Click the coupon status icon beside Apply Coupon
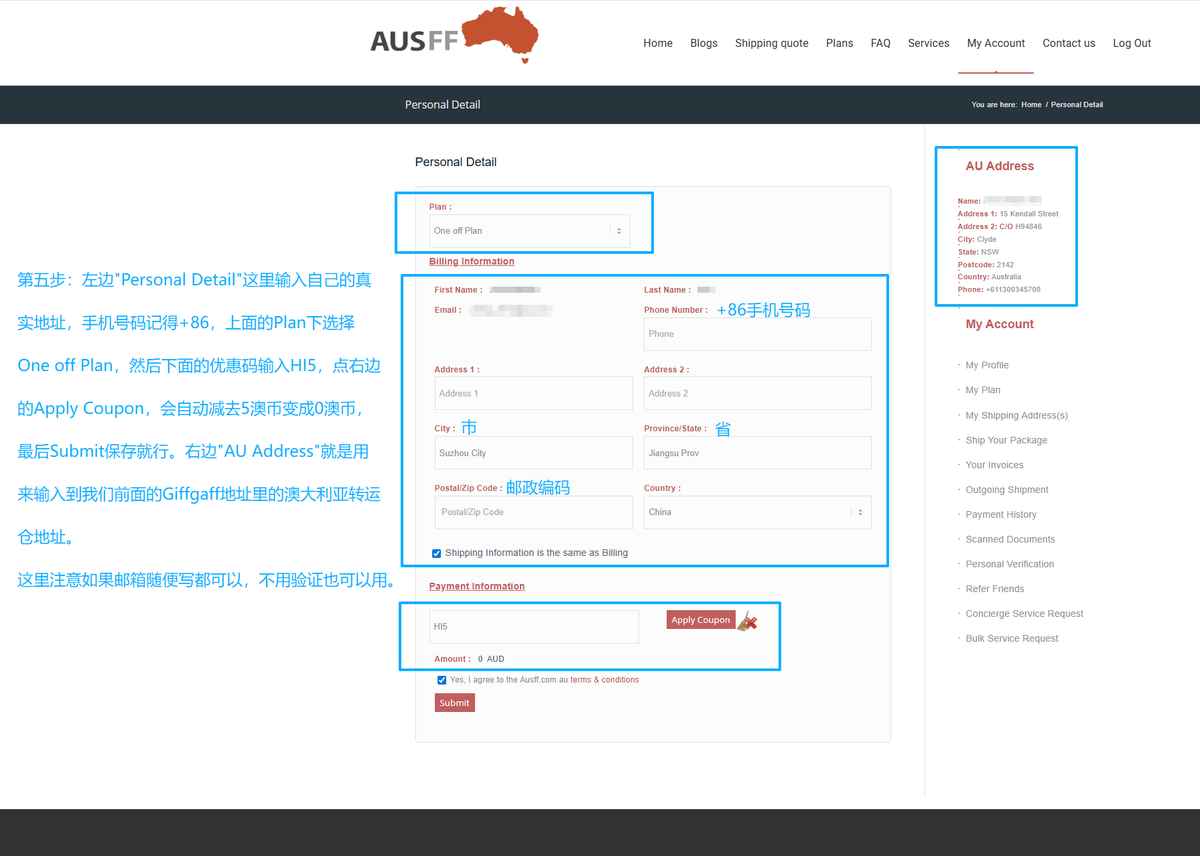This screenshot has width=1200, height=856. point(747,621)
